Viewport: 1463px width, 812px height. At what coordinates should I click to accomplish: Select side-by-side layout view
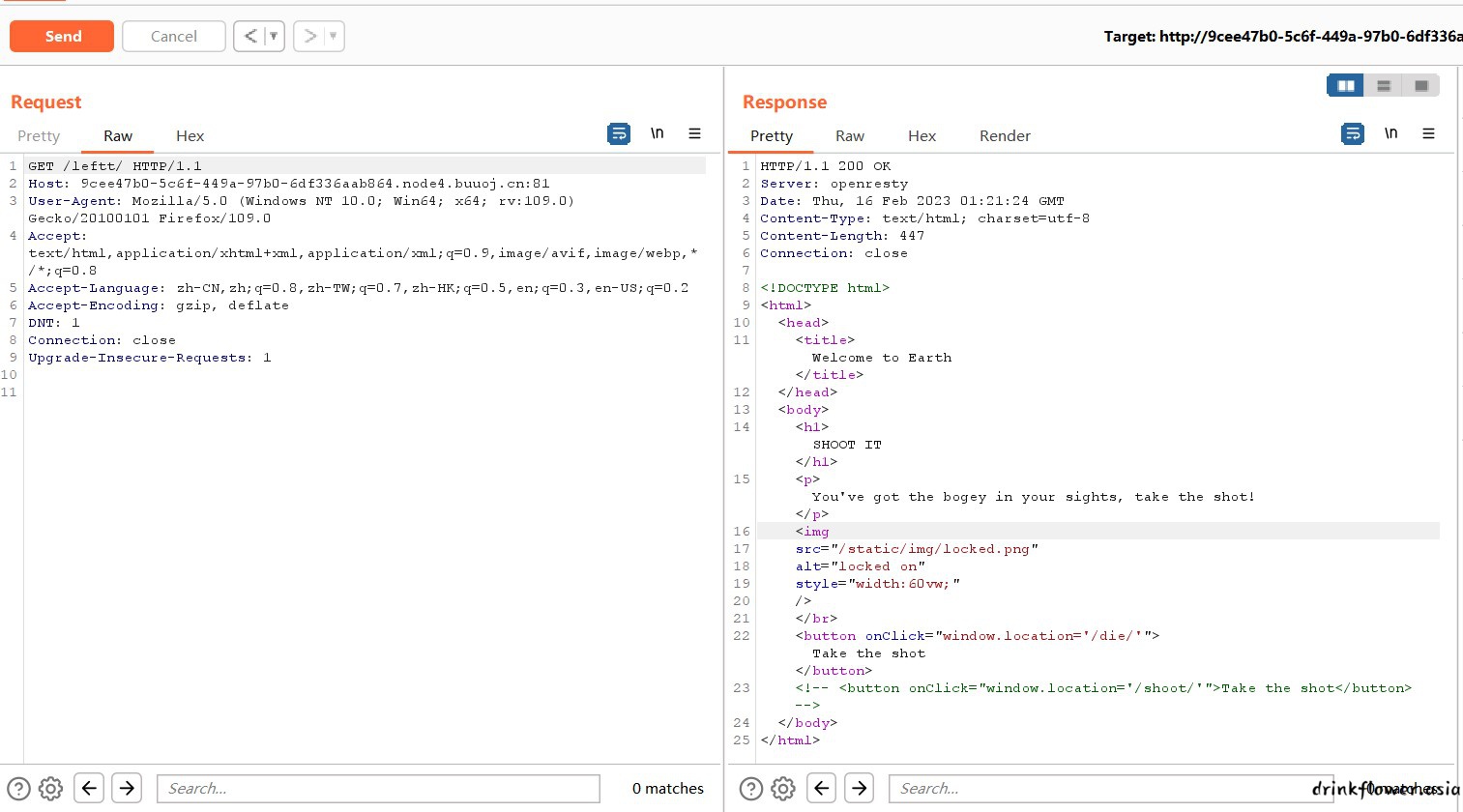pos(1346,86)
